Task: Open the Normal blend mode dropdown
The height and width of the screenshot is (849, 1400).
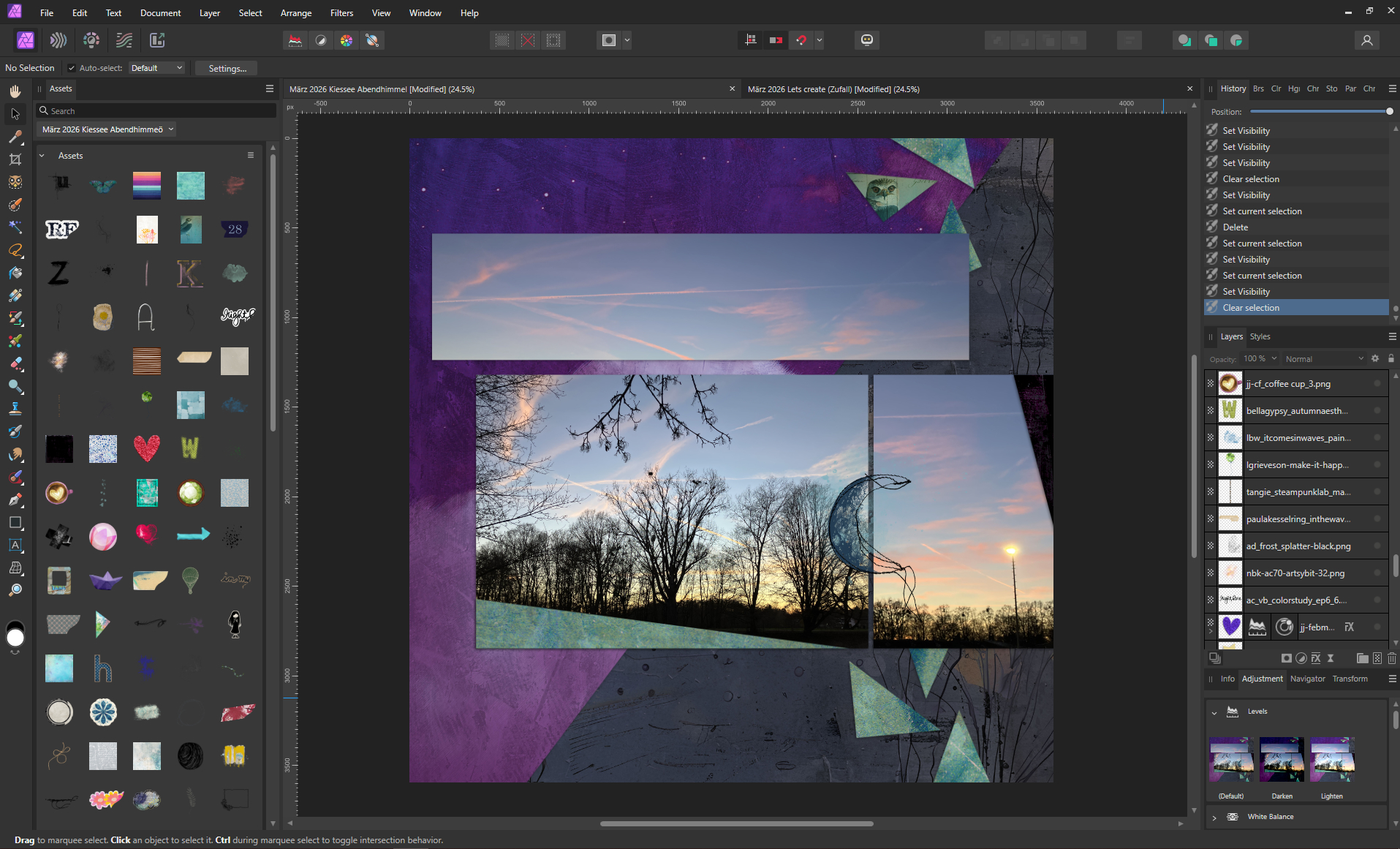Action: pyautogui.click(x=1324, y=359)
